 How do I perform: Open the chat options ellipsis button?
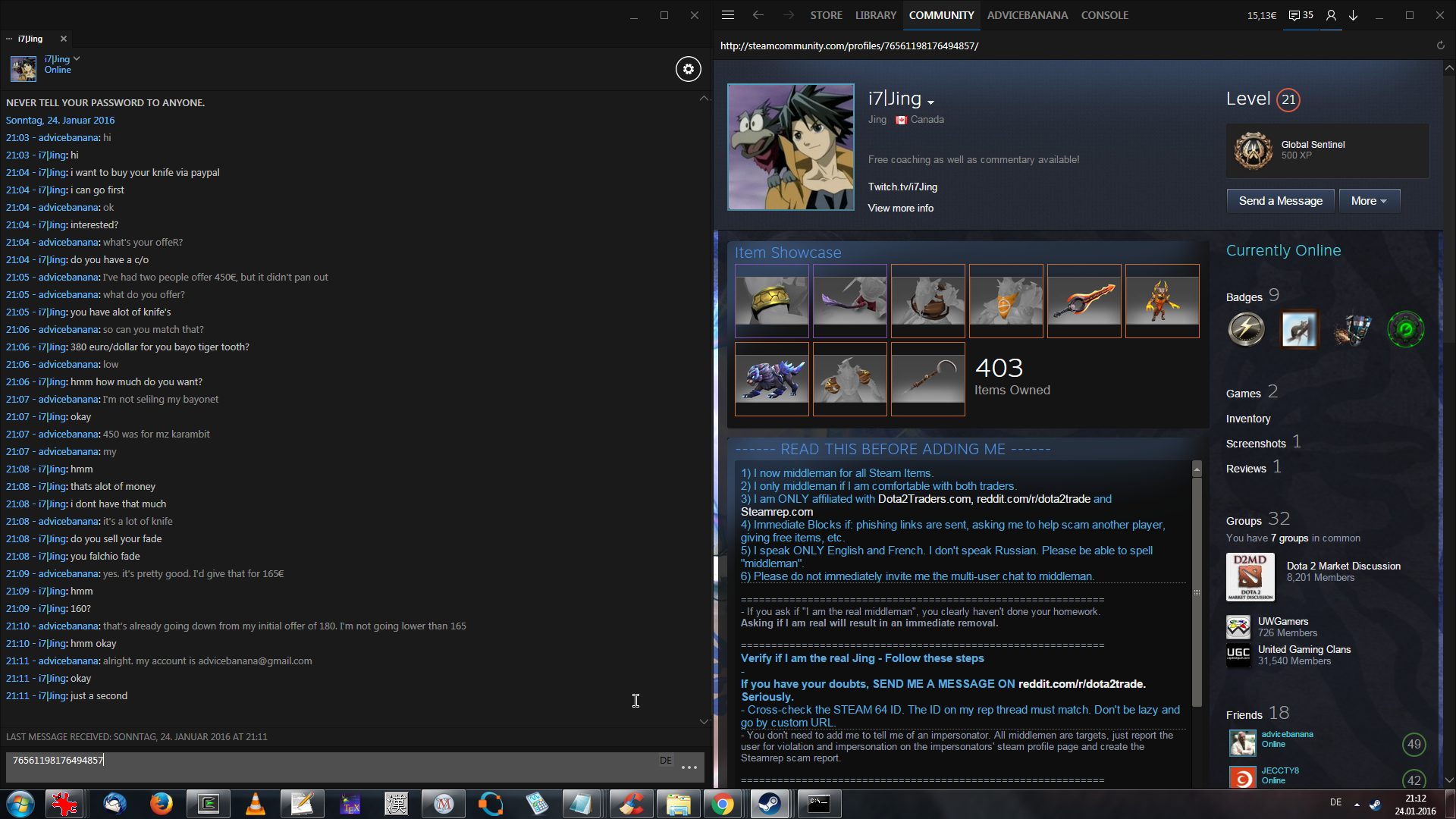pyautogui.click(x=689, y=767)
